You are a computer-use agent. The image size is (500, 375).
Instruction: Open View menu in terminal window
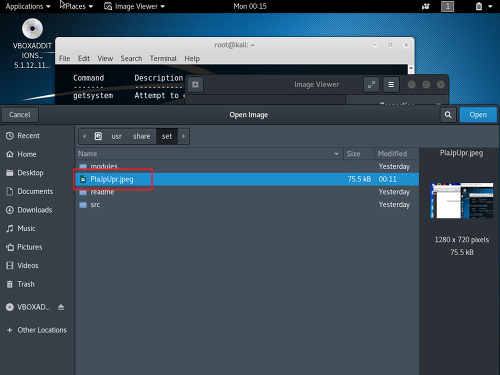(x=105, y=59)
